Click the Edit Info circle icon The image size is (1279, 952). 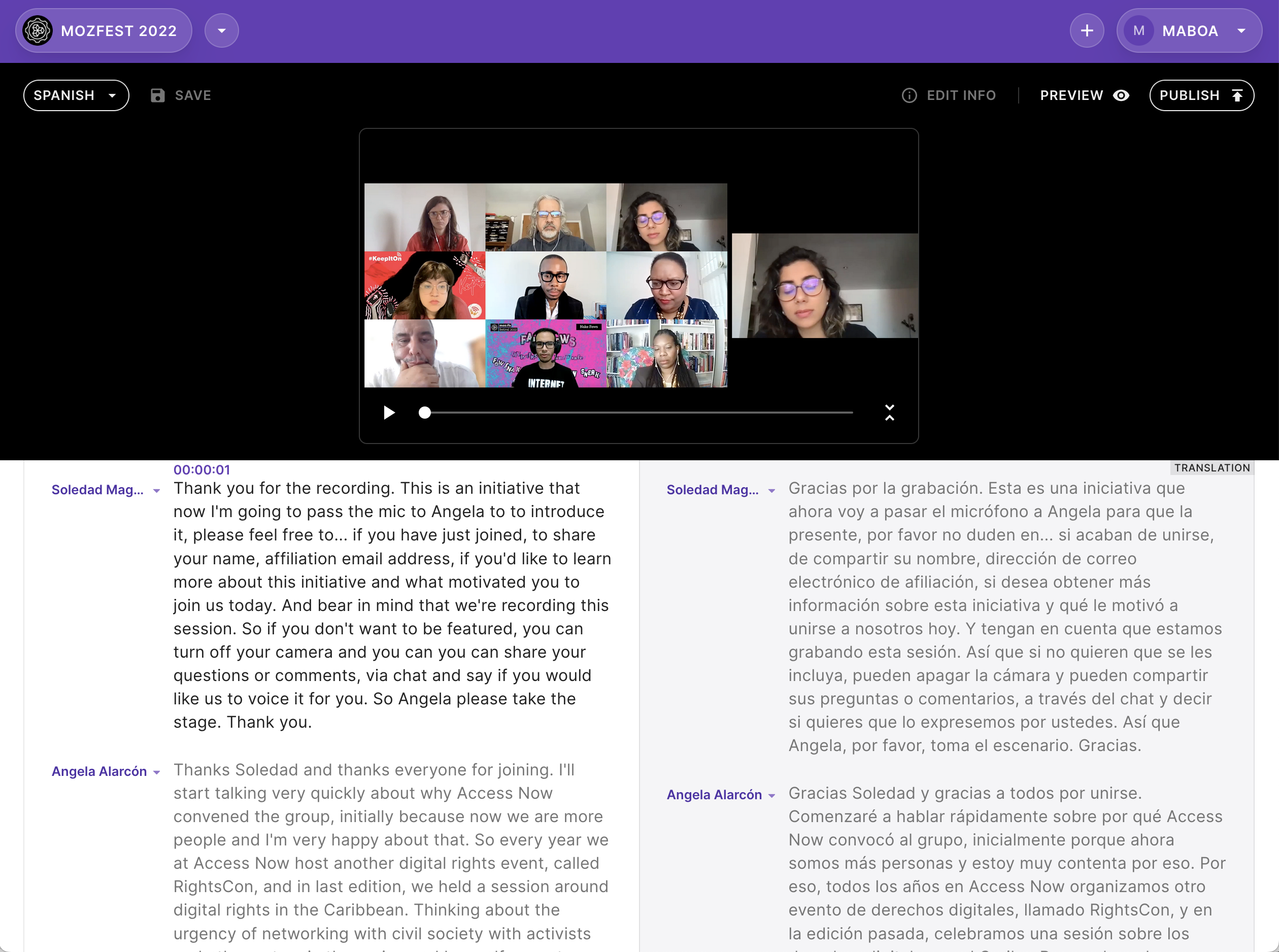pyautogui.click(x=909, y=95)
